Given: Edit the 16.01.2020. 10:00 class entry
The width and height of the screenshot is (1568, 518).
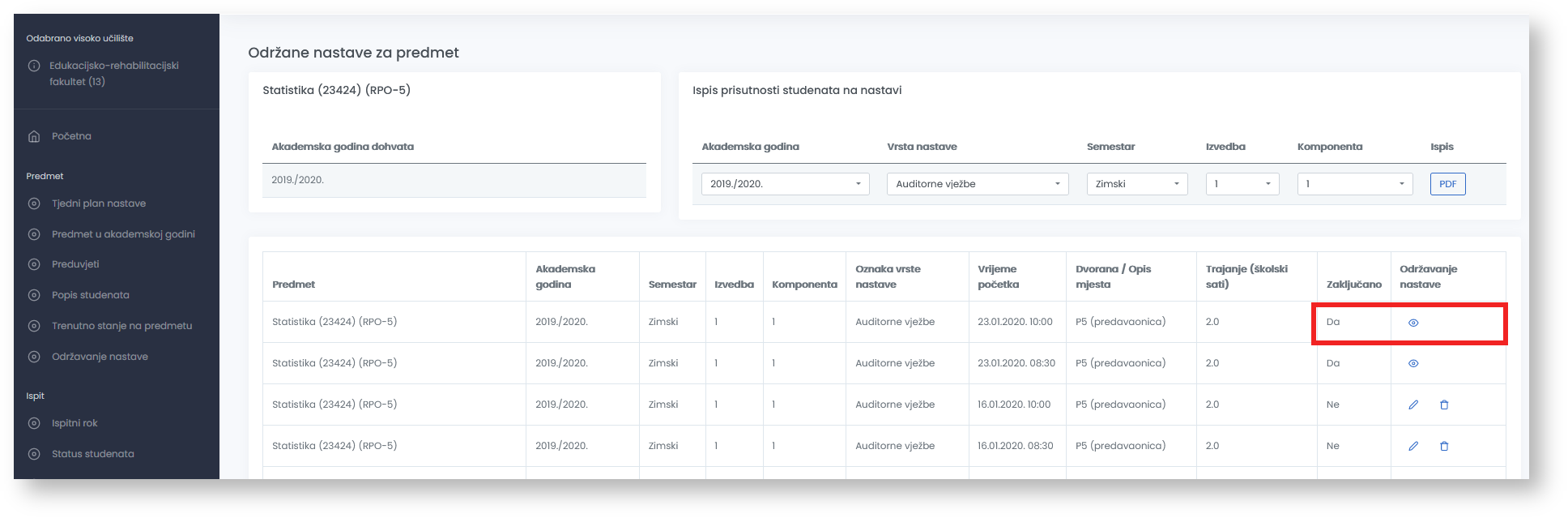Looking at the screenshot, I should 1413,405.
